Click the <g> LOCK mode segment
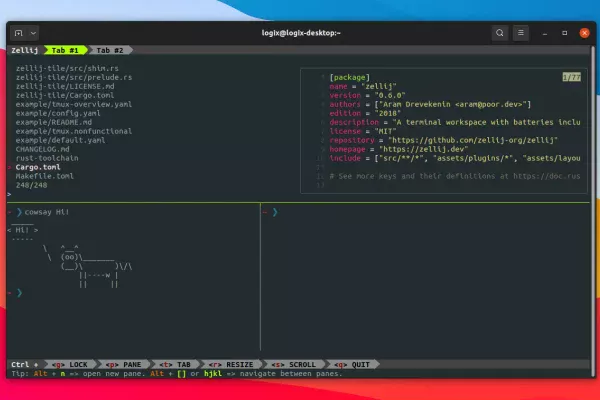The image size is (600, 400). (x=70, y=364)
